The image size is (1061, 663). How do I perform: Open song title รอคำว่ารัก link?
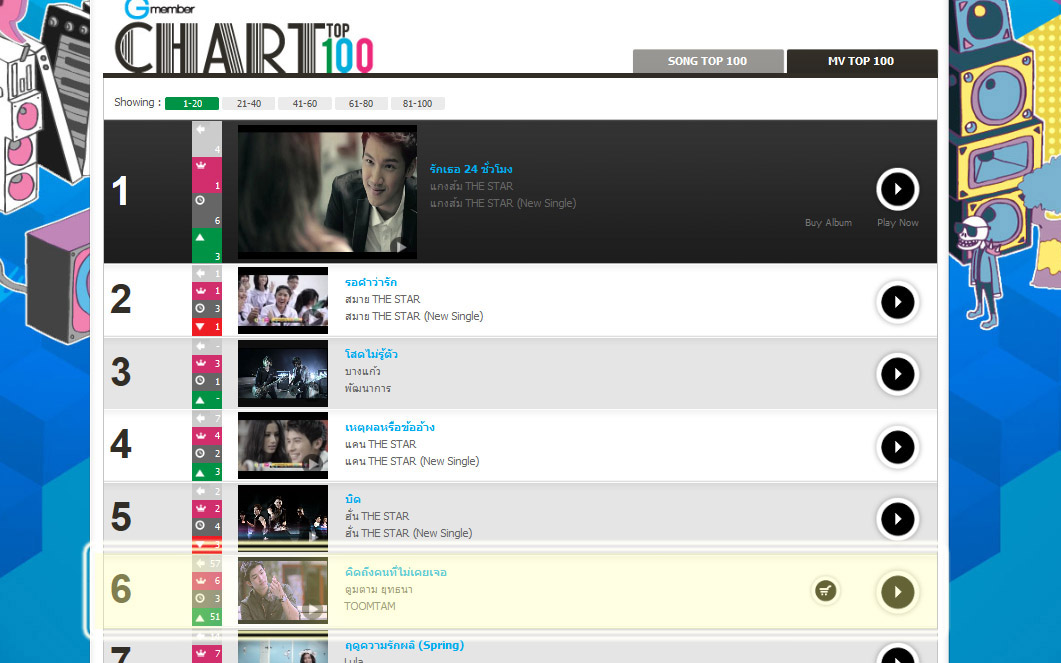coord(371,282)
